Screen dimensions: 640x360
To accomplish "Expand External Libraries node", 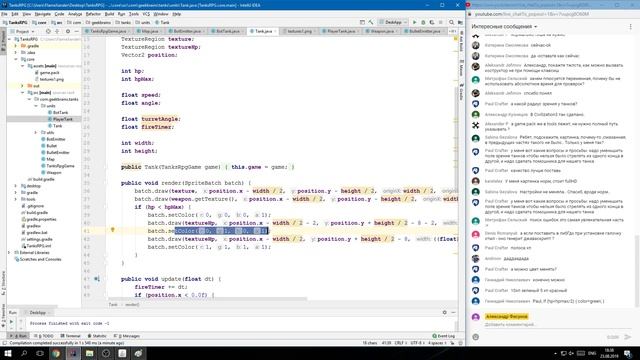I will 9,253.
